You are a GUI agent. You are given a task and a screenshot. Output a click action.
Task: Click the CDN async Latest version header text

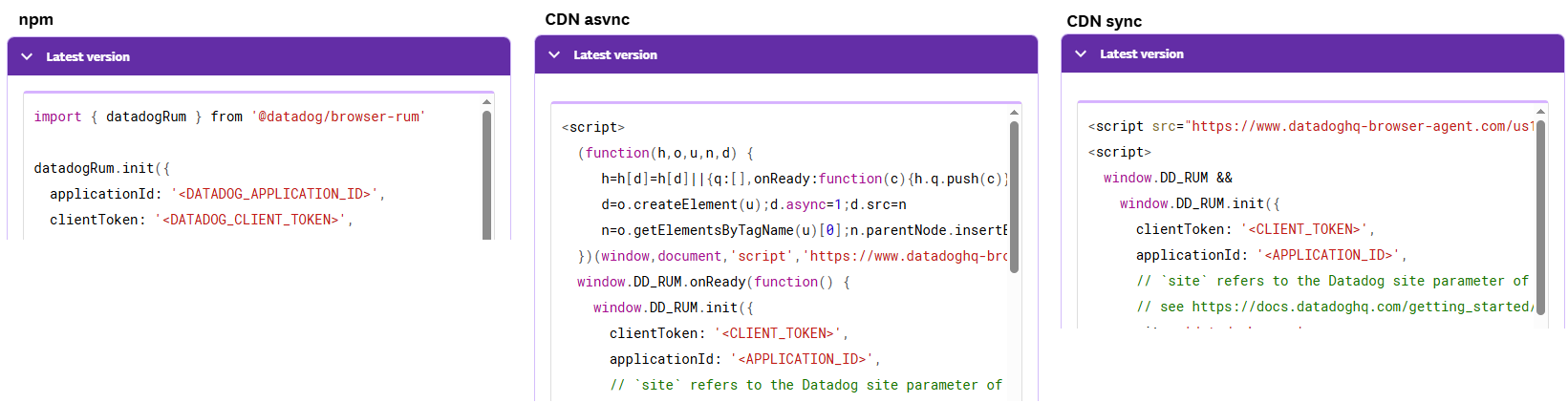coord(615,55)
